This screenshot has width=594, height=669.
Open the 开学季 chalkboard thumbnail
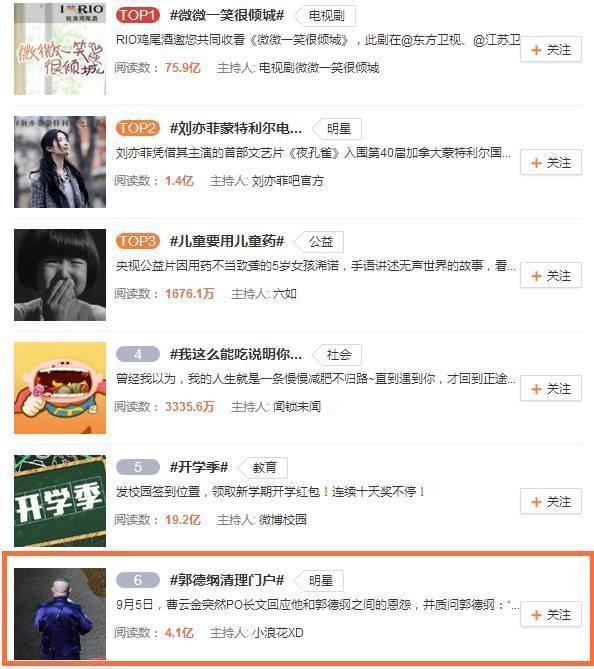pyautogui.click(x=60, y=501)
